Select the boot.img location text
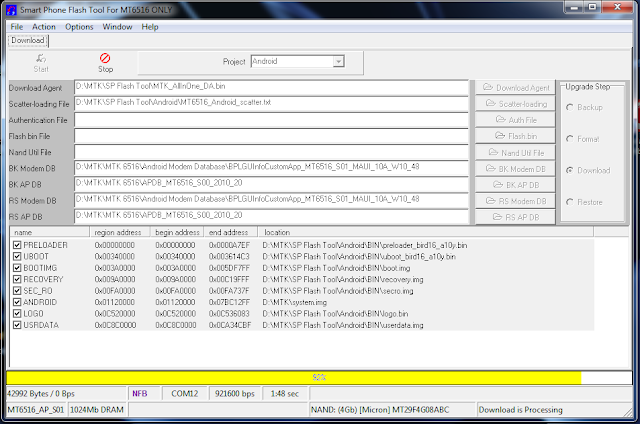This screenshot has width=640, height=424. point(336,268)
